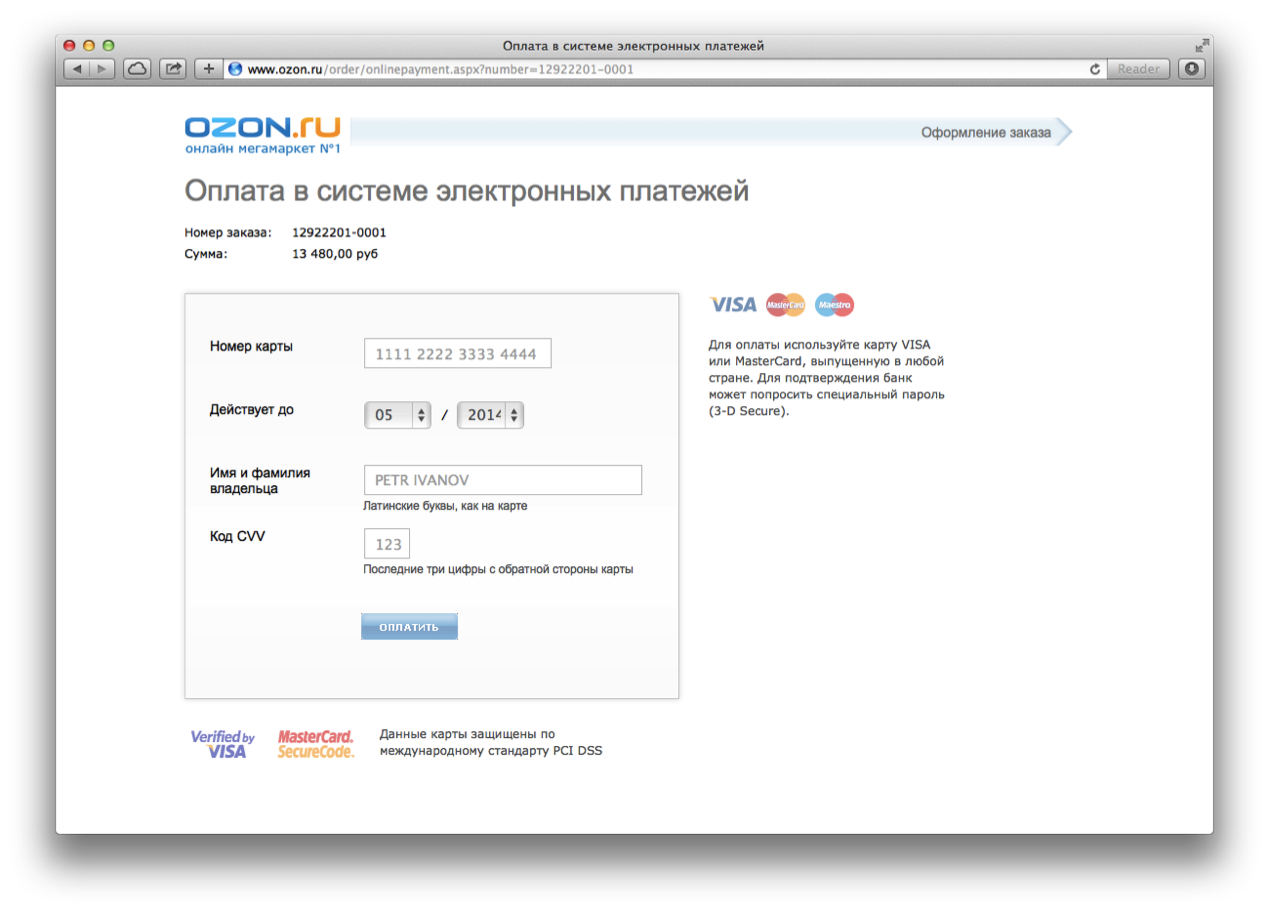Add bookmark with plus button
The width and height of the screenshot is (1269, 911).
(x=208, y=69)
